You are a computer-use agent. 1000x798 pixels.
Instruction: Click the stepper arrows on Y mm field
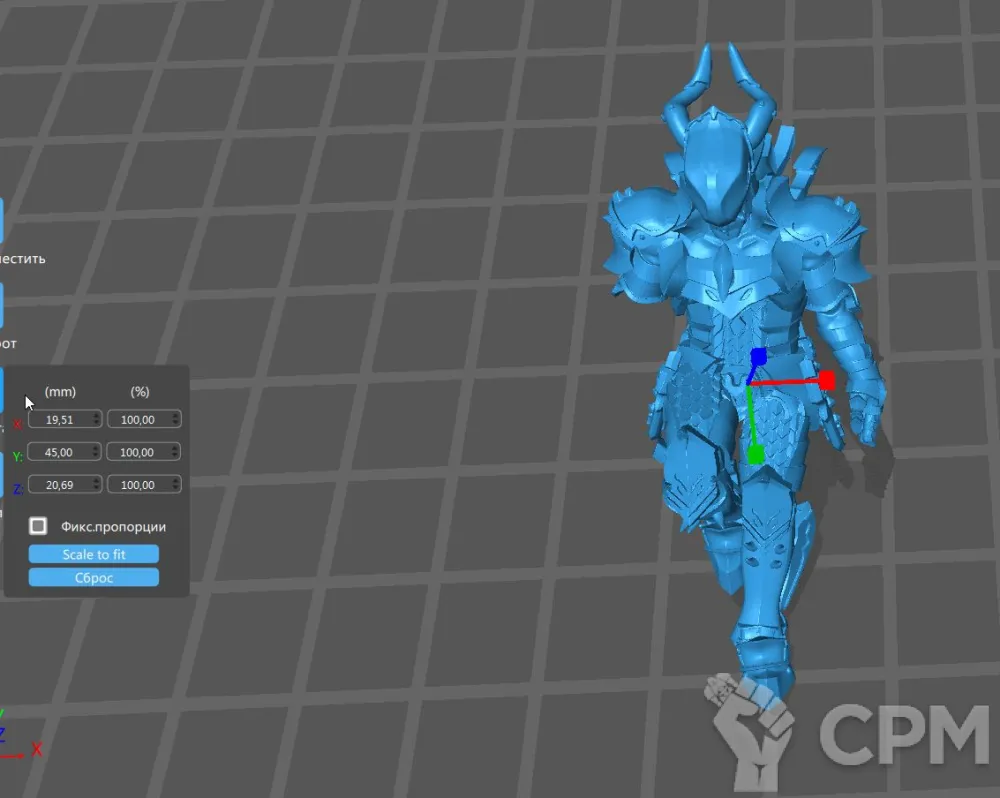(95, 453)
